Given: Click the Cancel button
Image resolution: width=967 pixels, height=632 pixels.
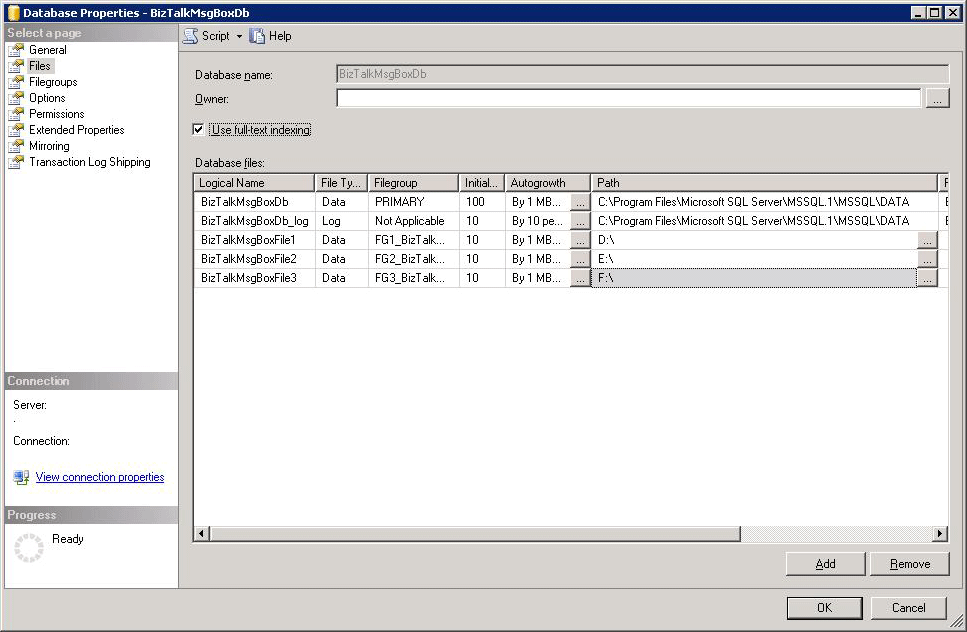Looking at the screenshot, I should [x=907, y=607].
